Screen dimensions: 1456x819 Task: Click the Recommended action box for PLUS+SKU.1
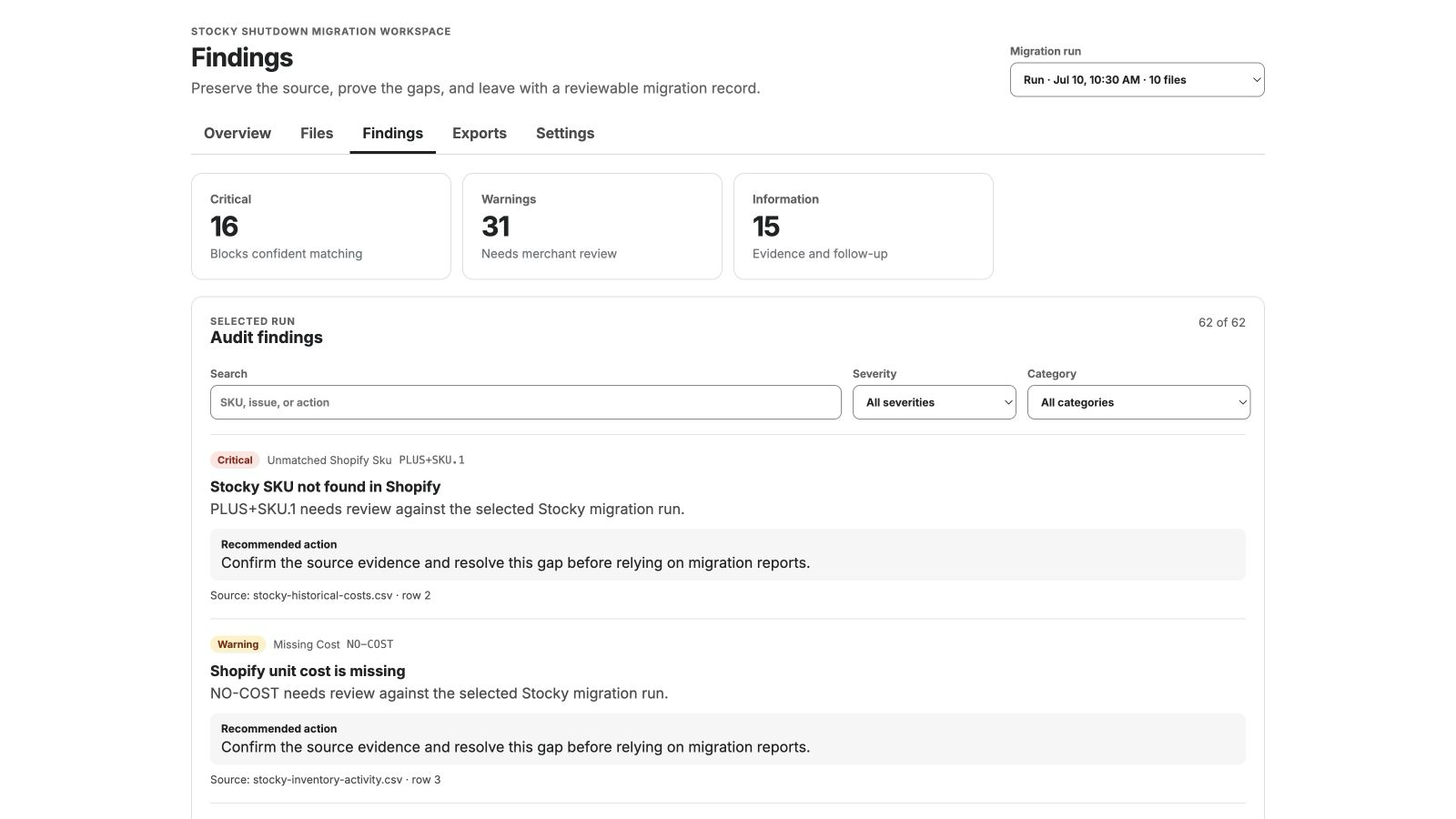point(728,555)
